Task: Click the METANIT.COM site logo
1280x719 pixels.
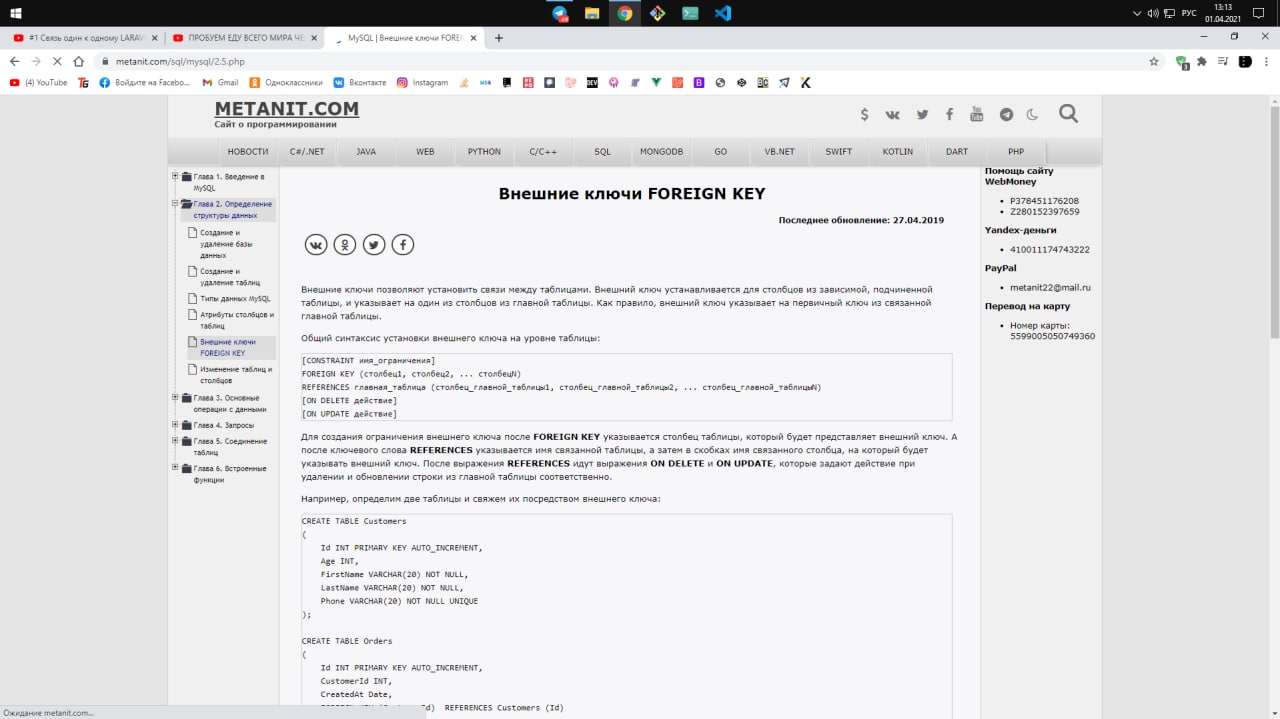Action: coord(286,109)
